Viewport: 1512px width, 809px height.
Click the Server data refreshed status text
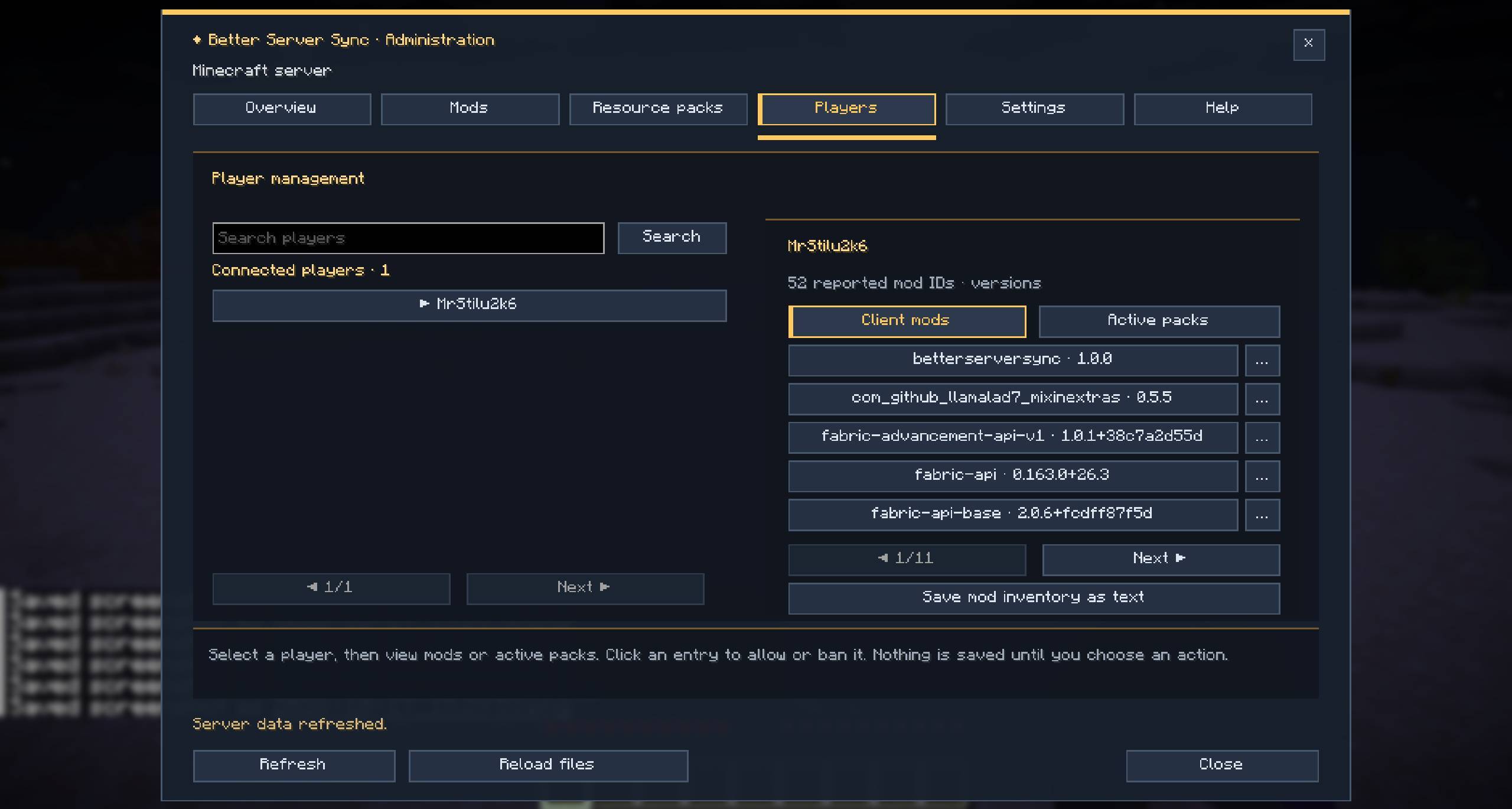289,724
